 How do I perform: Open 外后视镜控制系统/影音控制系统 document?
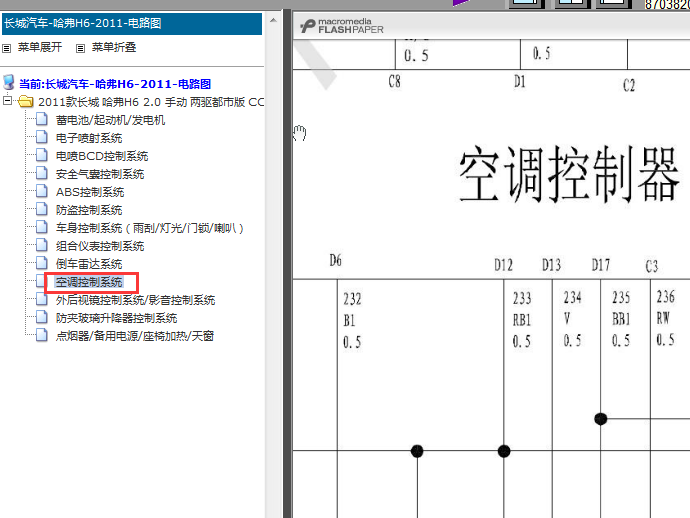(x=135, y=300)
